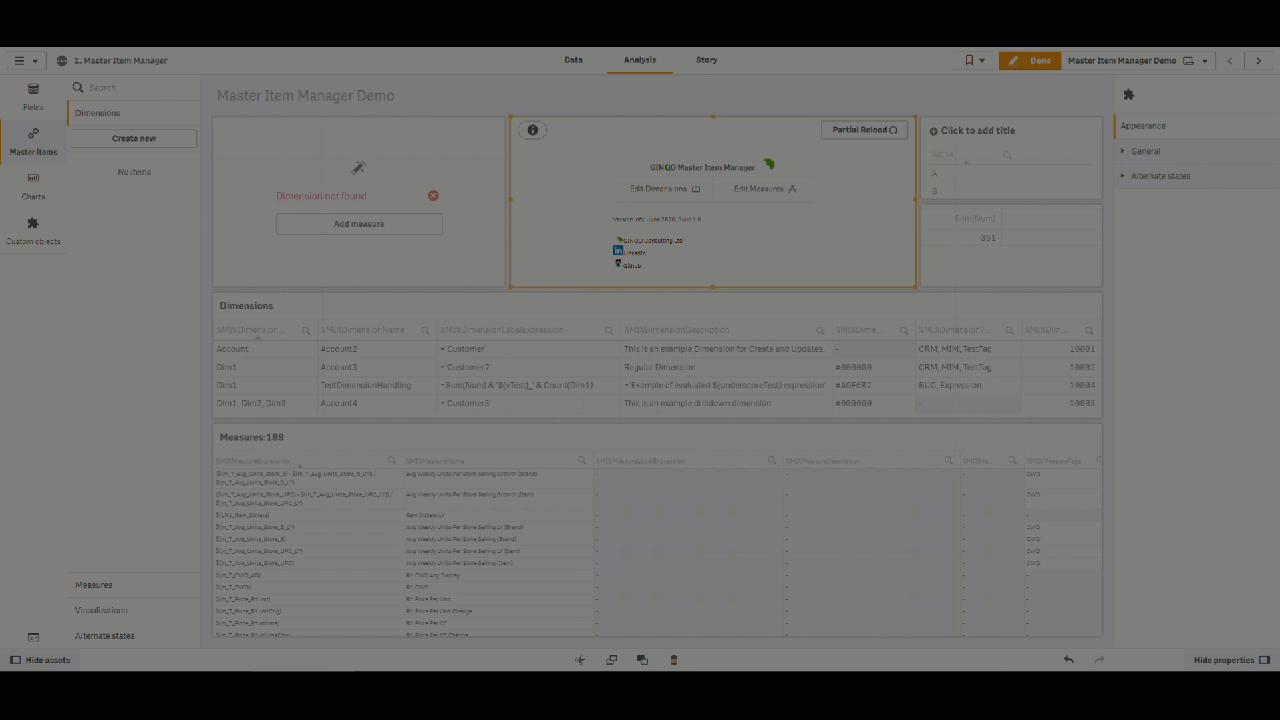Click the Edit Dimensions link

665,189
